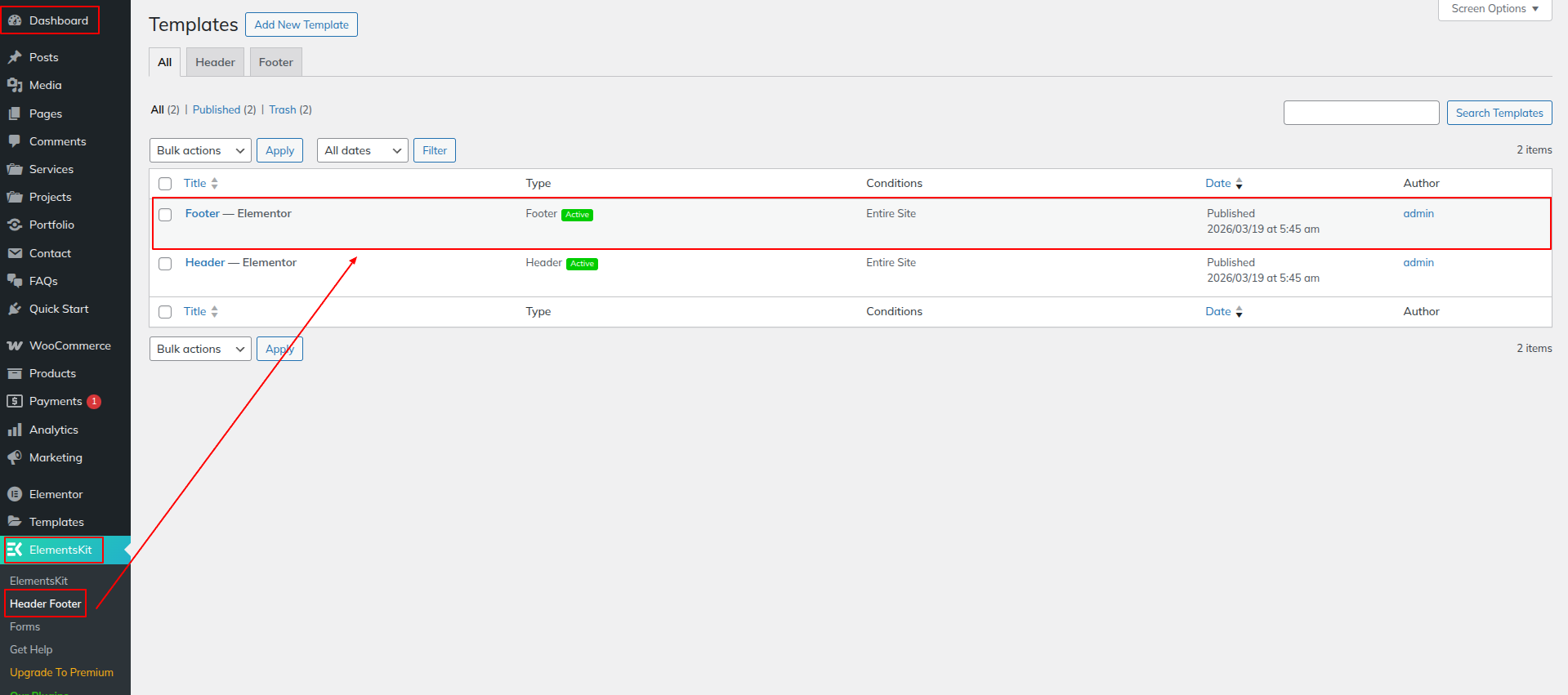Image resolution: width=1568 pixels, height=695 pixels.
Task: Open Media via its sidebar icon
Action: coord(15,85)
